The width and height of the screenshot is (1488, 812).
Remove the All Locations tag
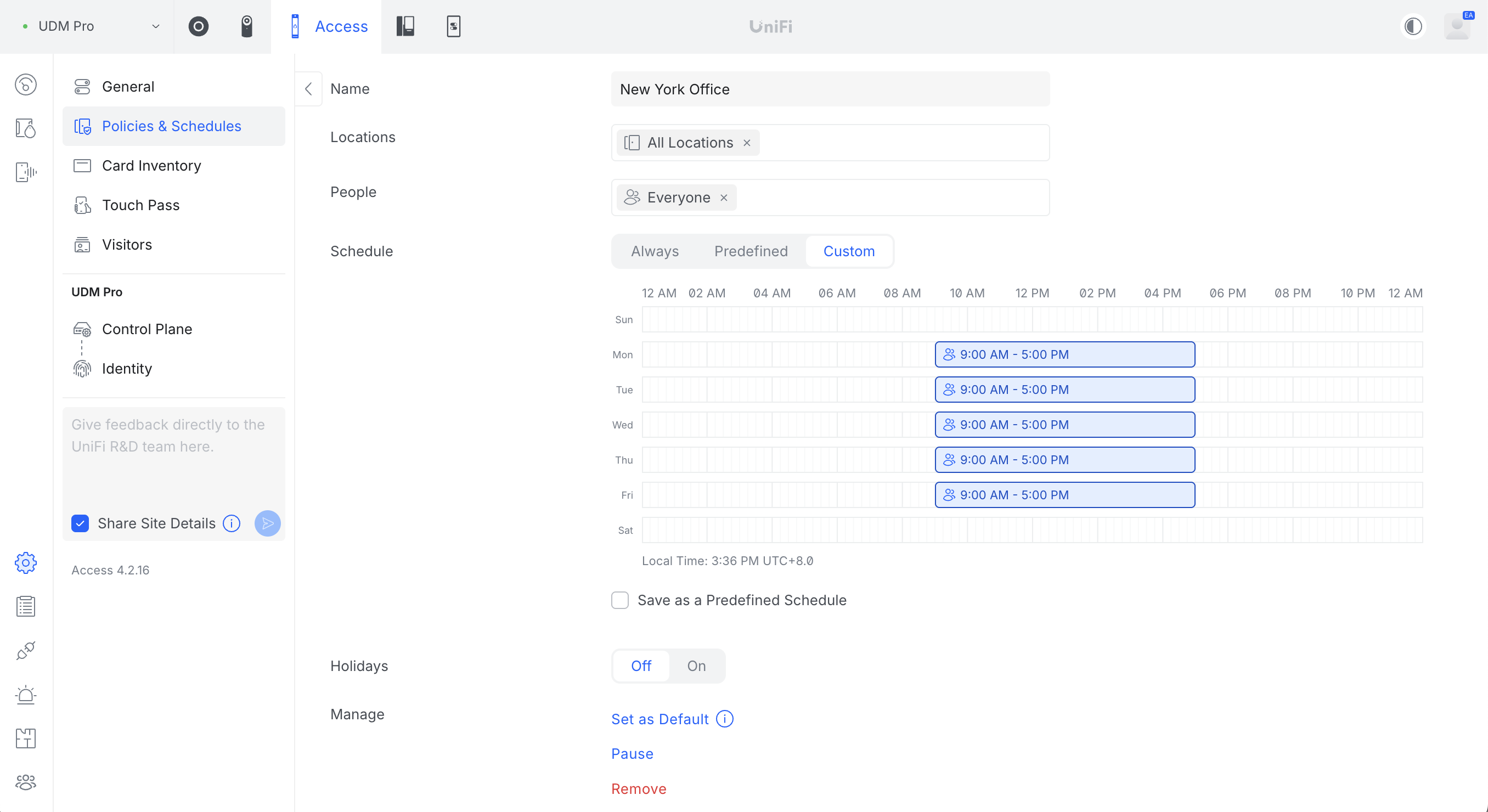(x=747, y=143)
